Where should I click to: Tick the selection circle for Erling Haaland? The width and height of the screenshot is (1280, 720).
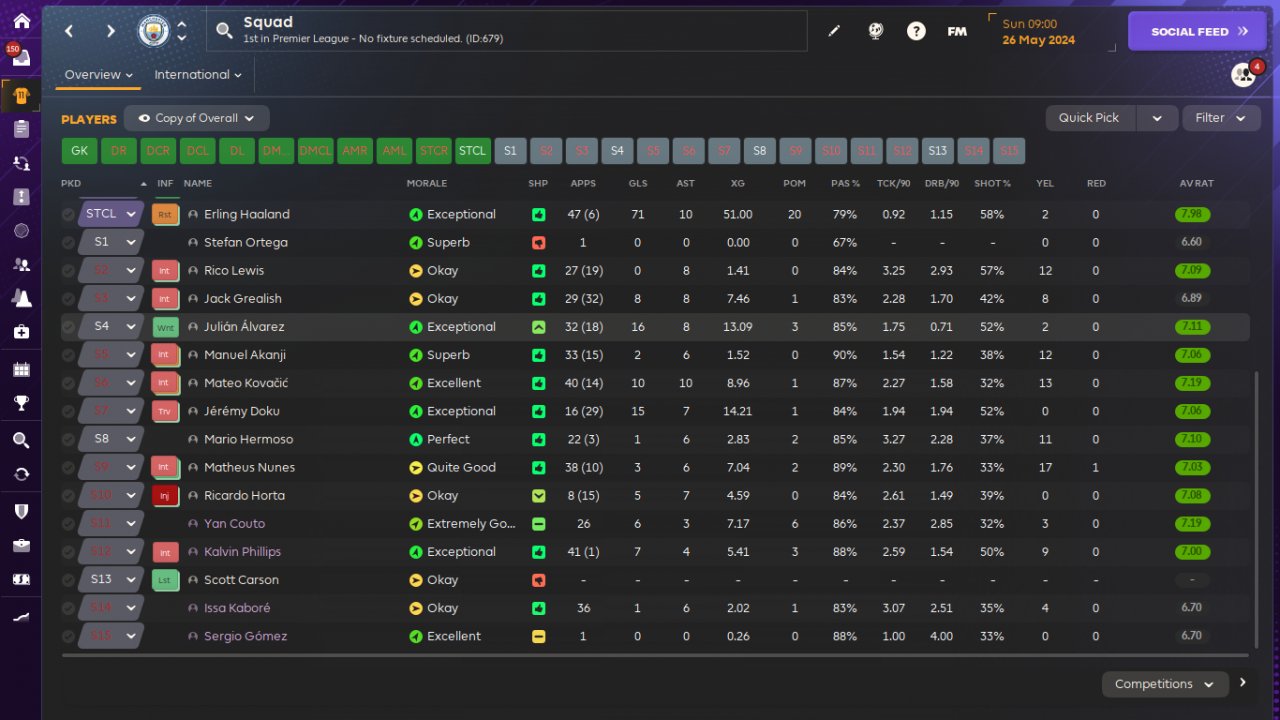coord(68,214)
